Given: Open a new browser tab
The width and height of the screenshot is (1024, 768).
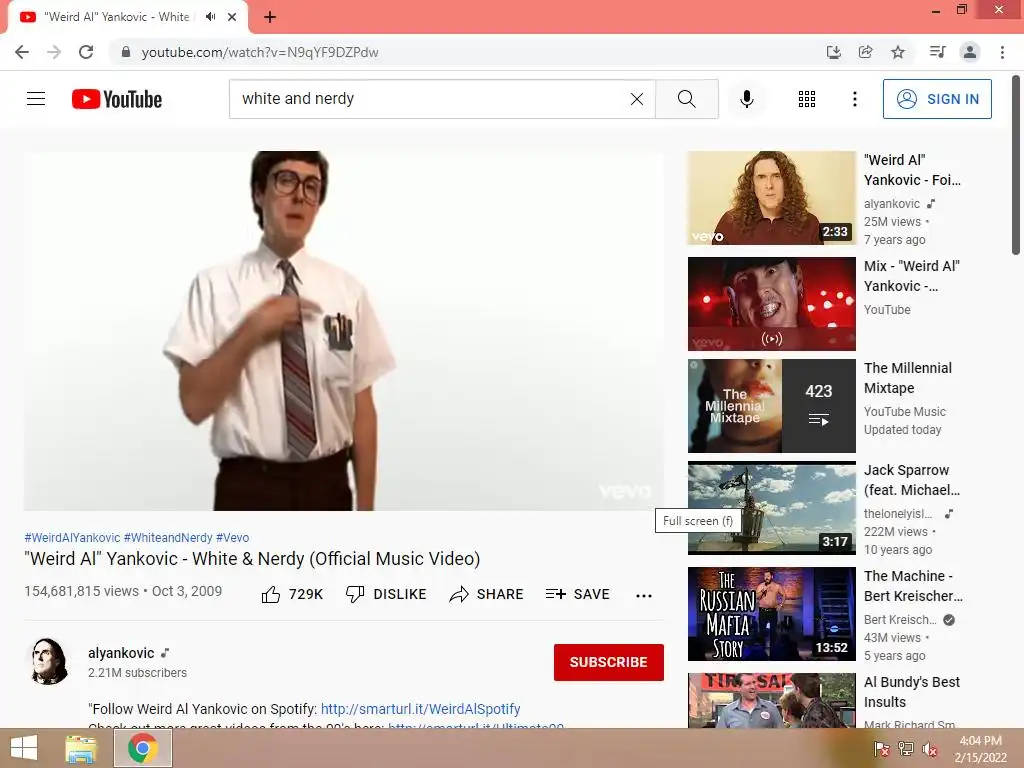Looking at the screenshot, I should (x=270, y=17).
